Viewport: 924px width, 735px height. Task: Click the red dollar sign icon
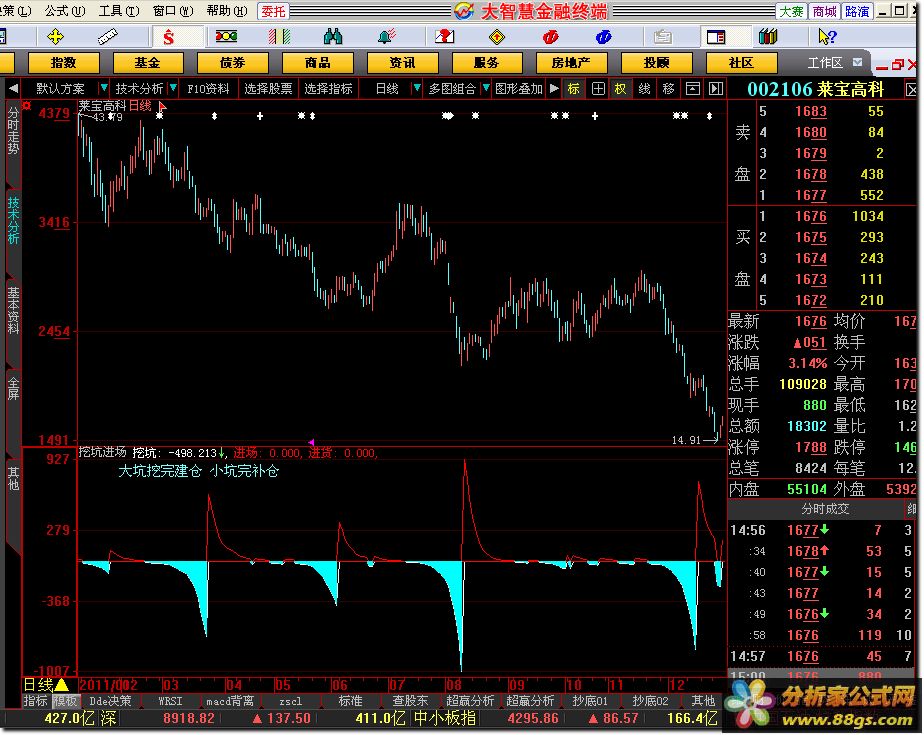coord(169,38)
